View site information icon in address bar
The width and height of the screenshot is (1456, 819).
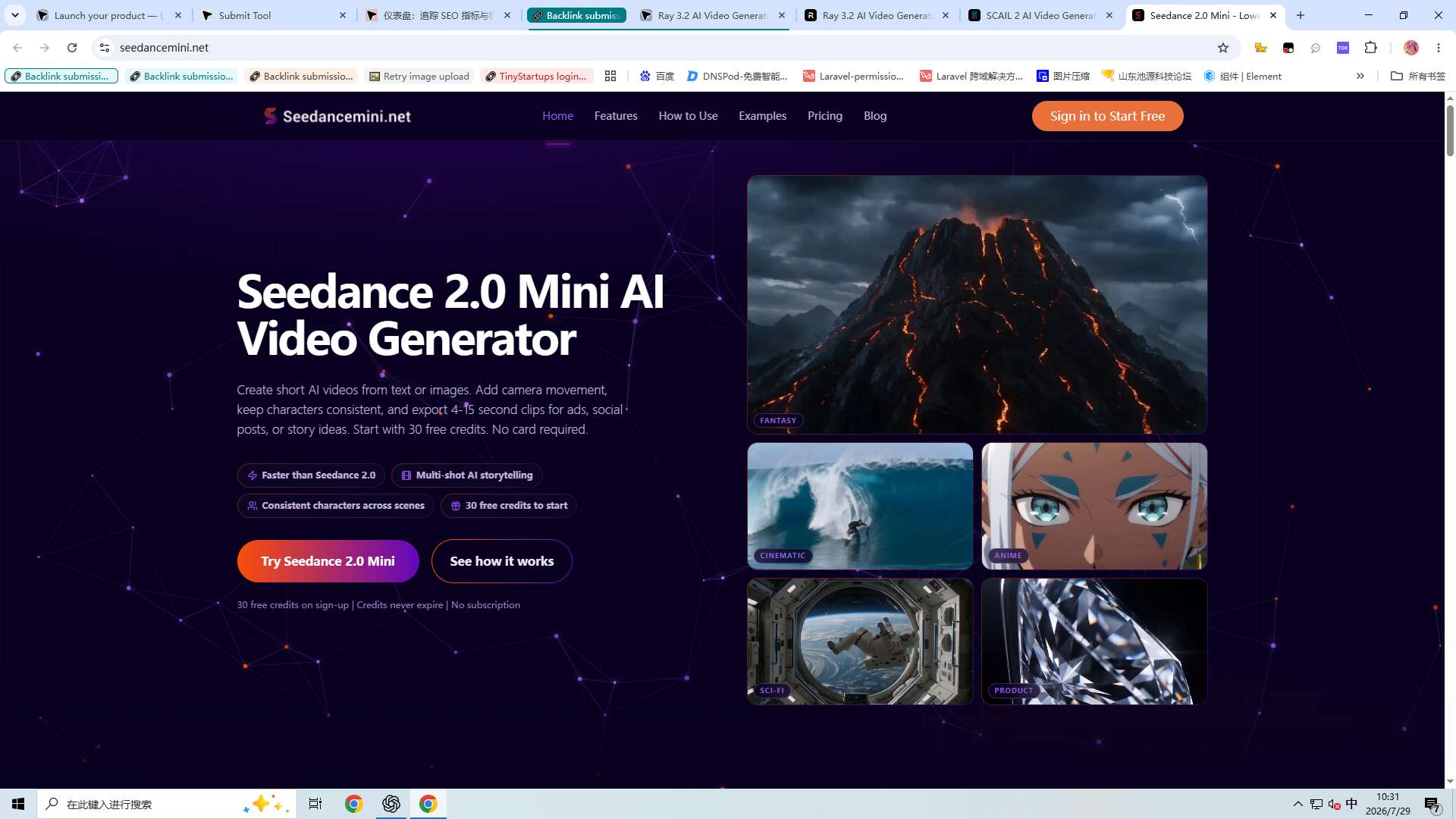click(105, 48)
